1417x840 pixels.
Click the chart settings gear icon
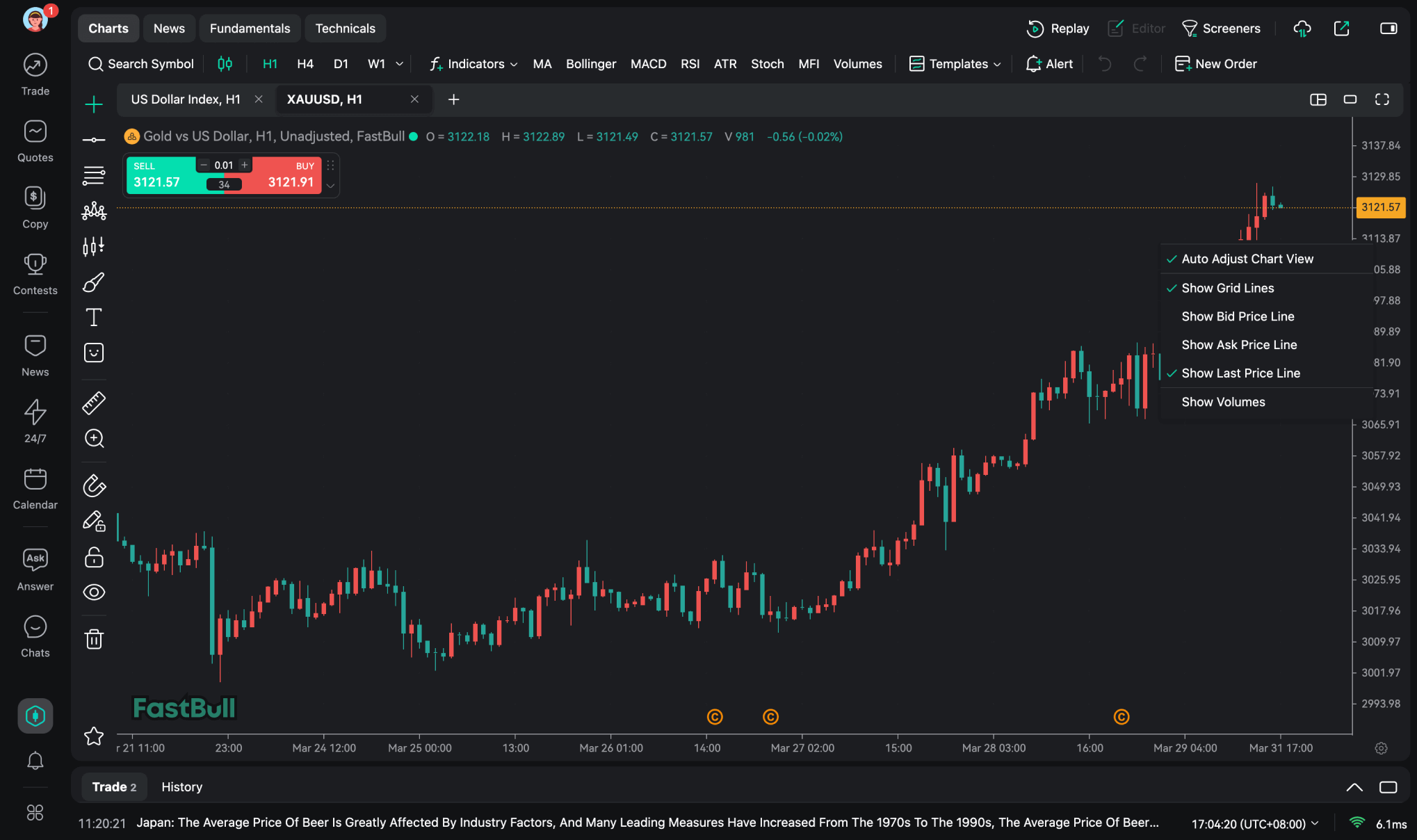pos(1381,748)
